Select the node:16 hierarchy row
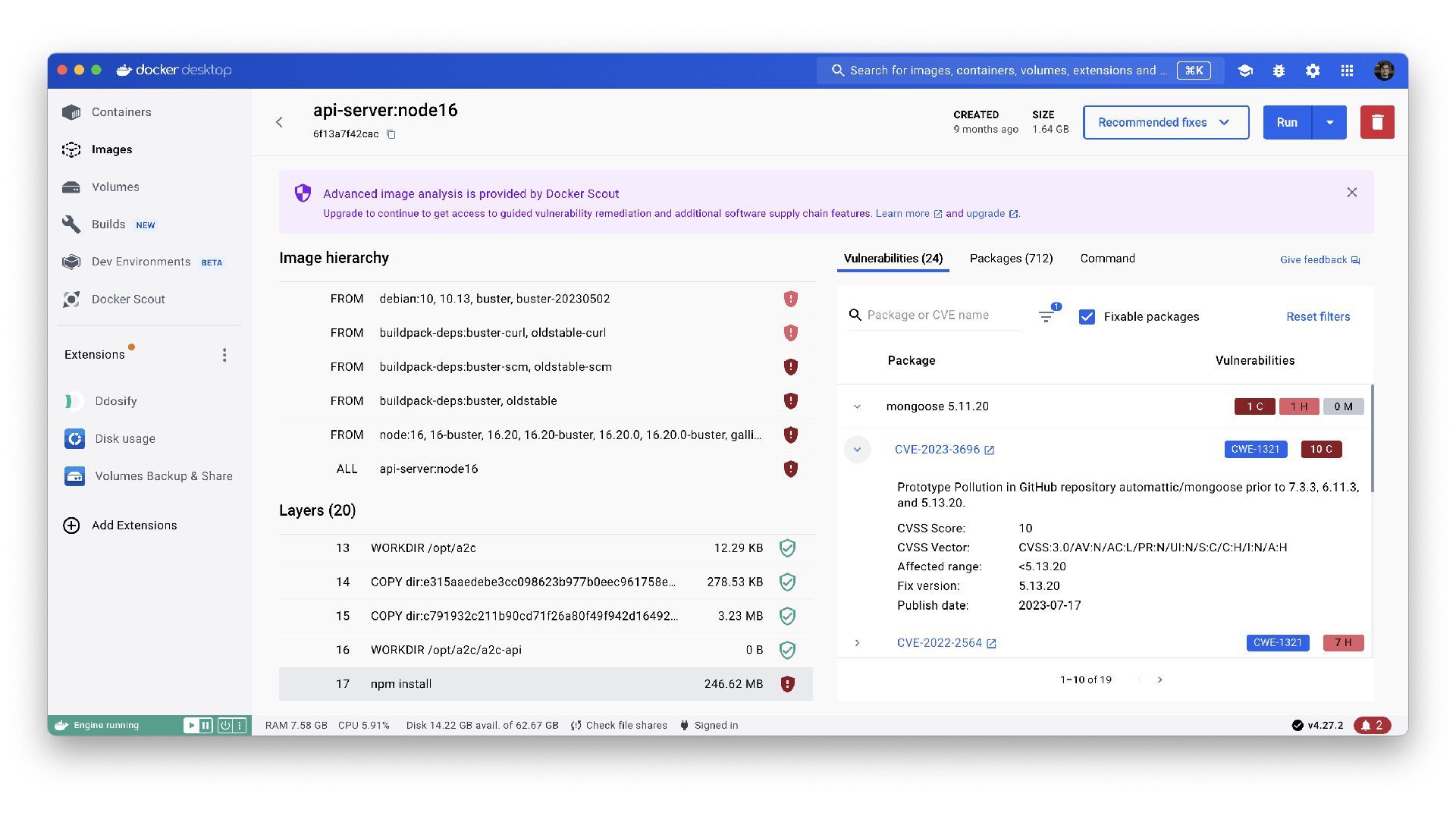Viewport: 1456px width, 819px height. (x=546, y=435)
